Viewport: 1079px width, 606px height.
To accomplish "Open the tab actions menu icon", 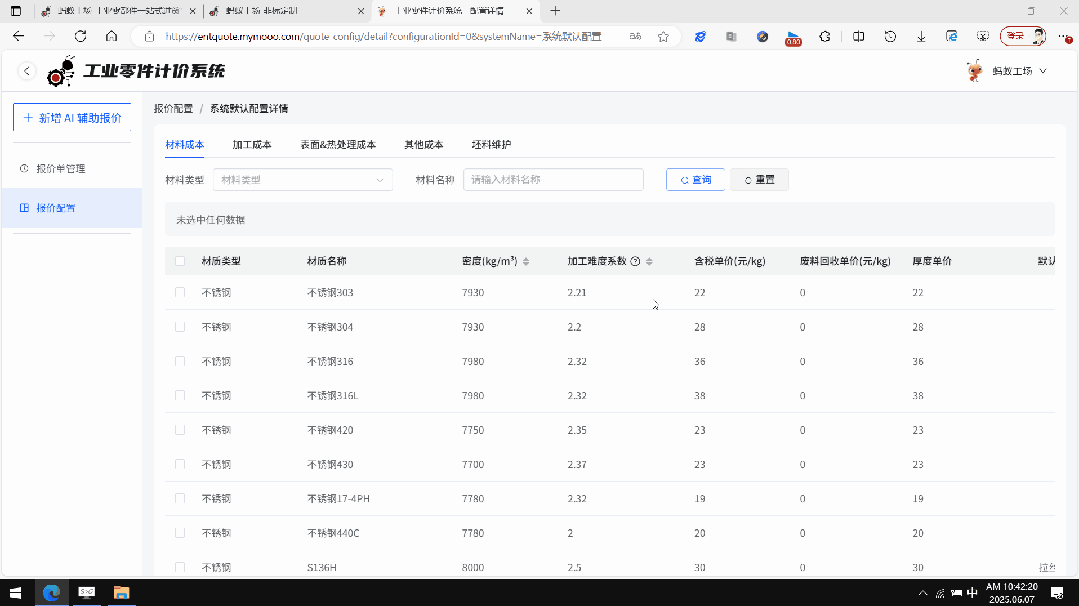I will click(x=16, y=11).
